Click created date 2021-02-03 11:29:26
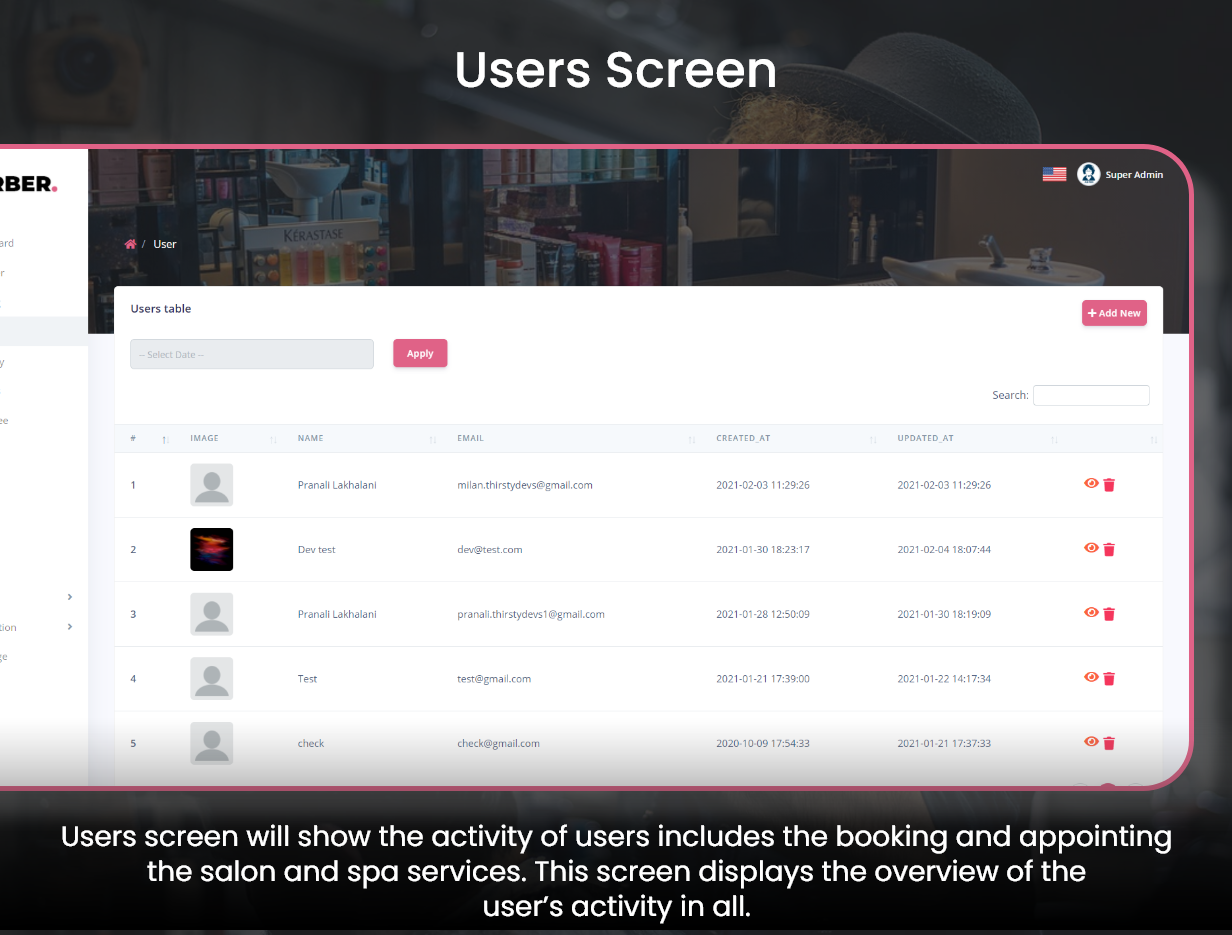The image size is (1232, 935). pos(763,485)
